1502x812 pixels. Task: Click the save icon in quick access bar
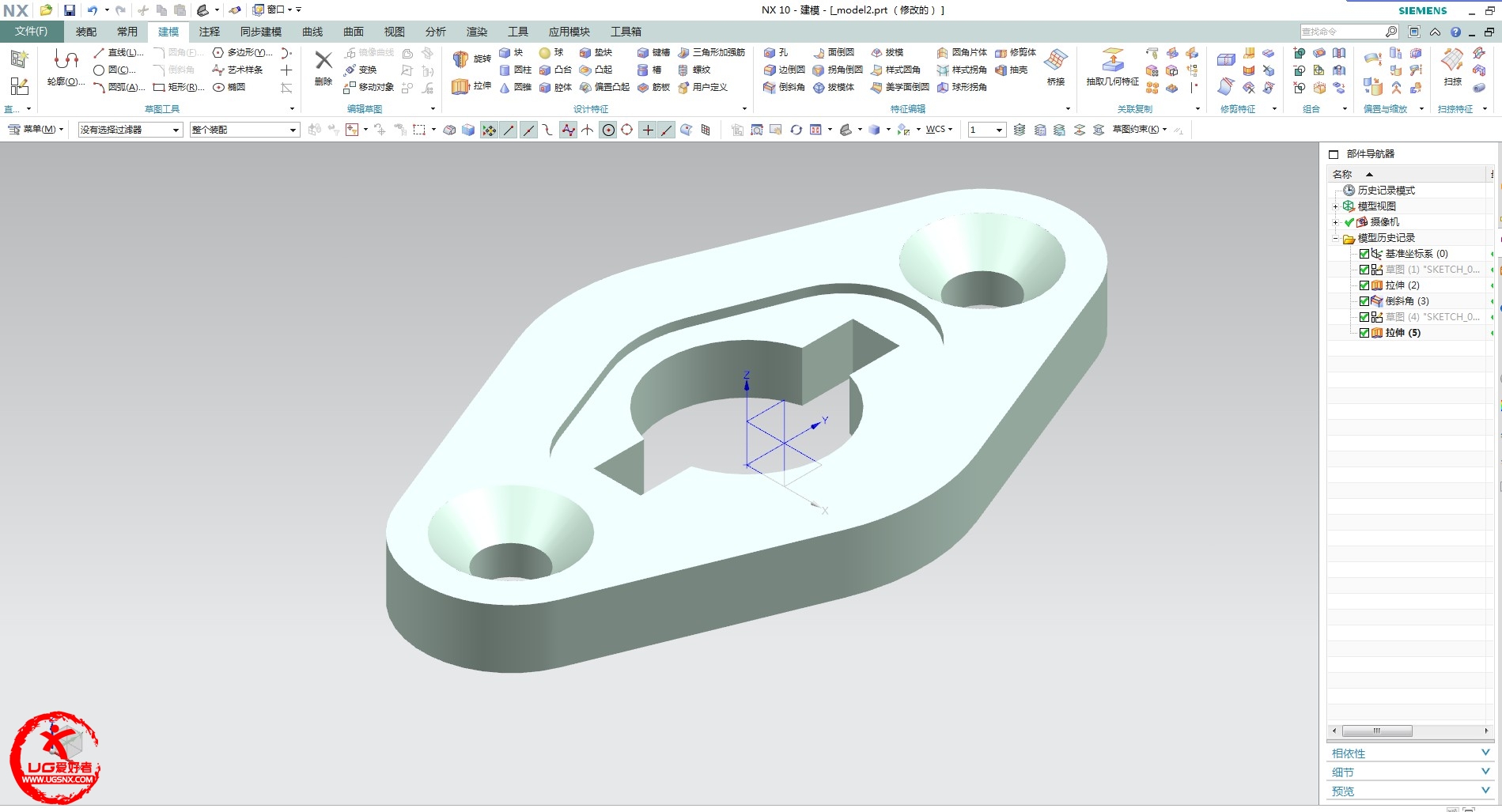pyautogui.click(x=70, y=10)
